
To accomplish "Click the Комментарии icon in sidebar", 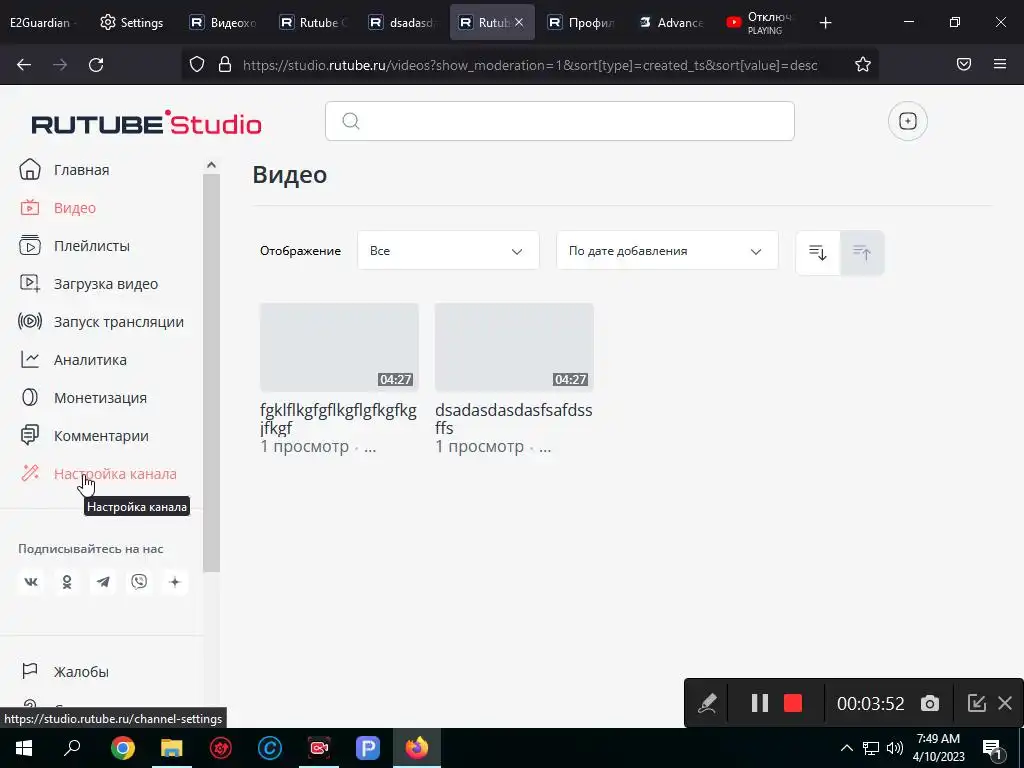I will click(29, 435).
